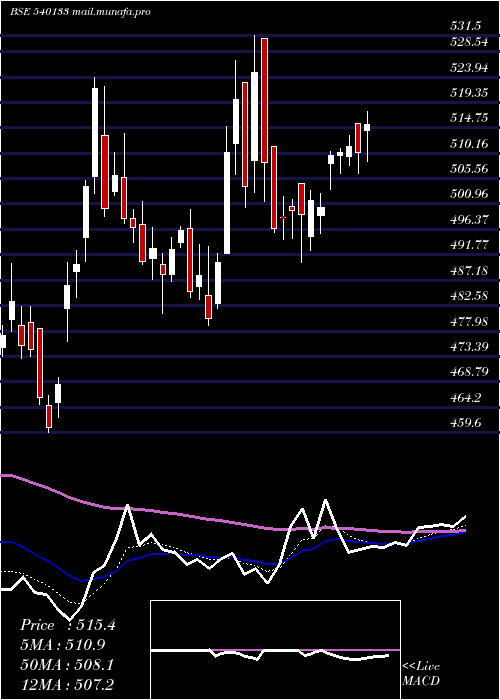
Task: Click the 491.77 price axis label
Action: coord(470,245)
